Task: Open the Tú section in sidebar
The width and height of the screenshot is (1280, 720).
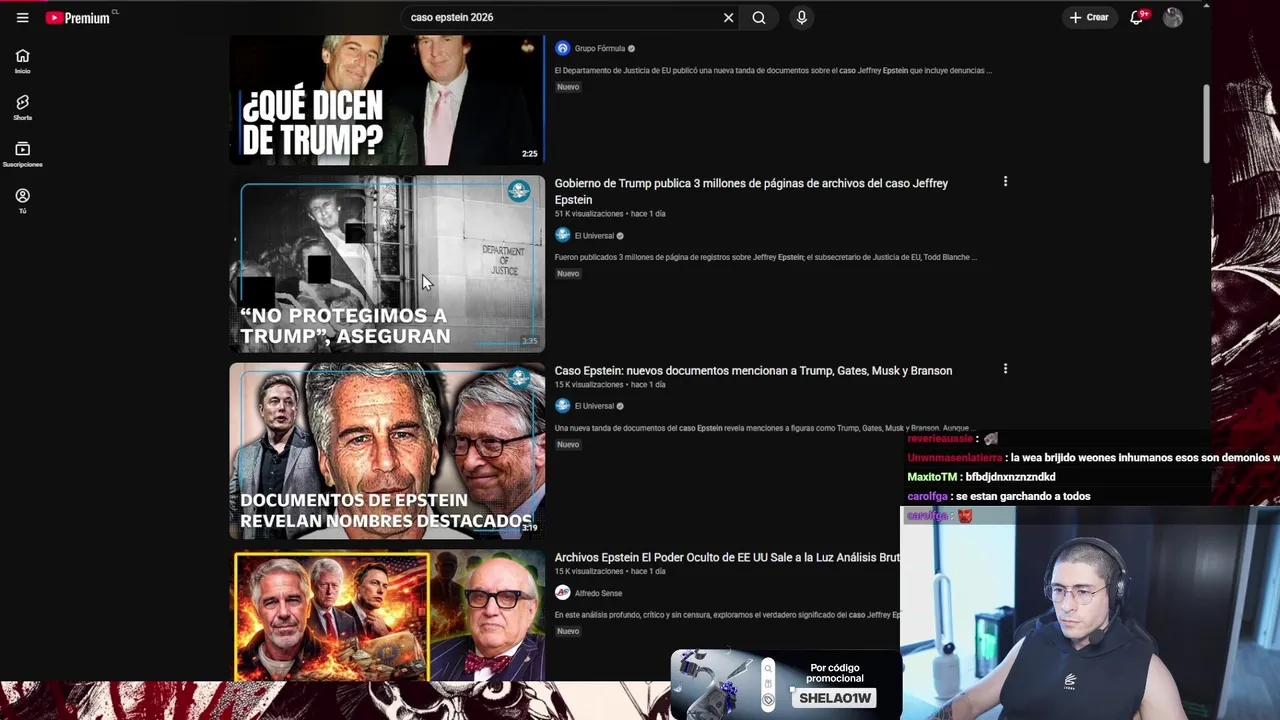Action: [22, 201]
